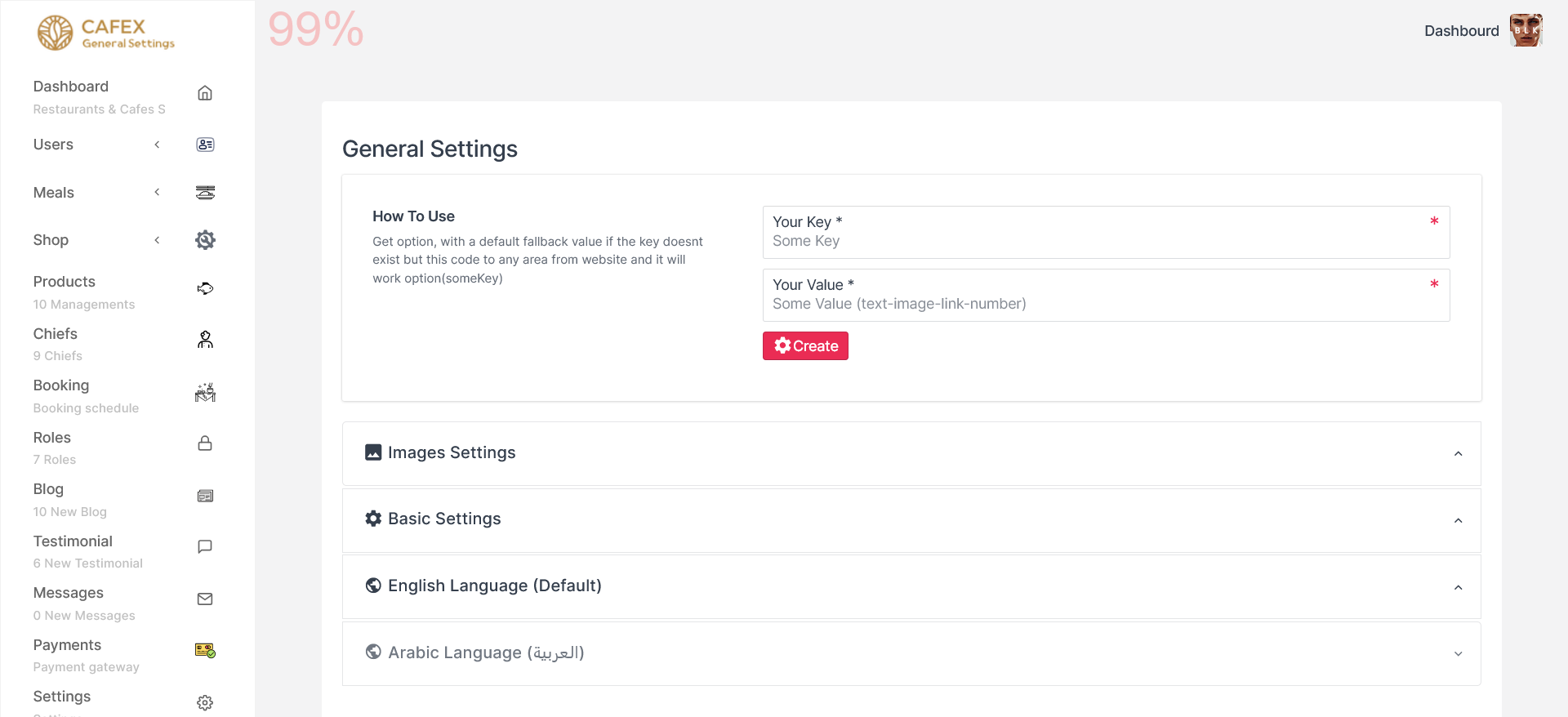This screenshot has height=717, width=1568.
Task: Click the Dashbourd link in header
Action: pyautogui.click(x=1461, y=31)
